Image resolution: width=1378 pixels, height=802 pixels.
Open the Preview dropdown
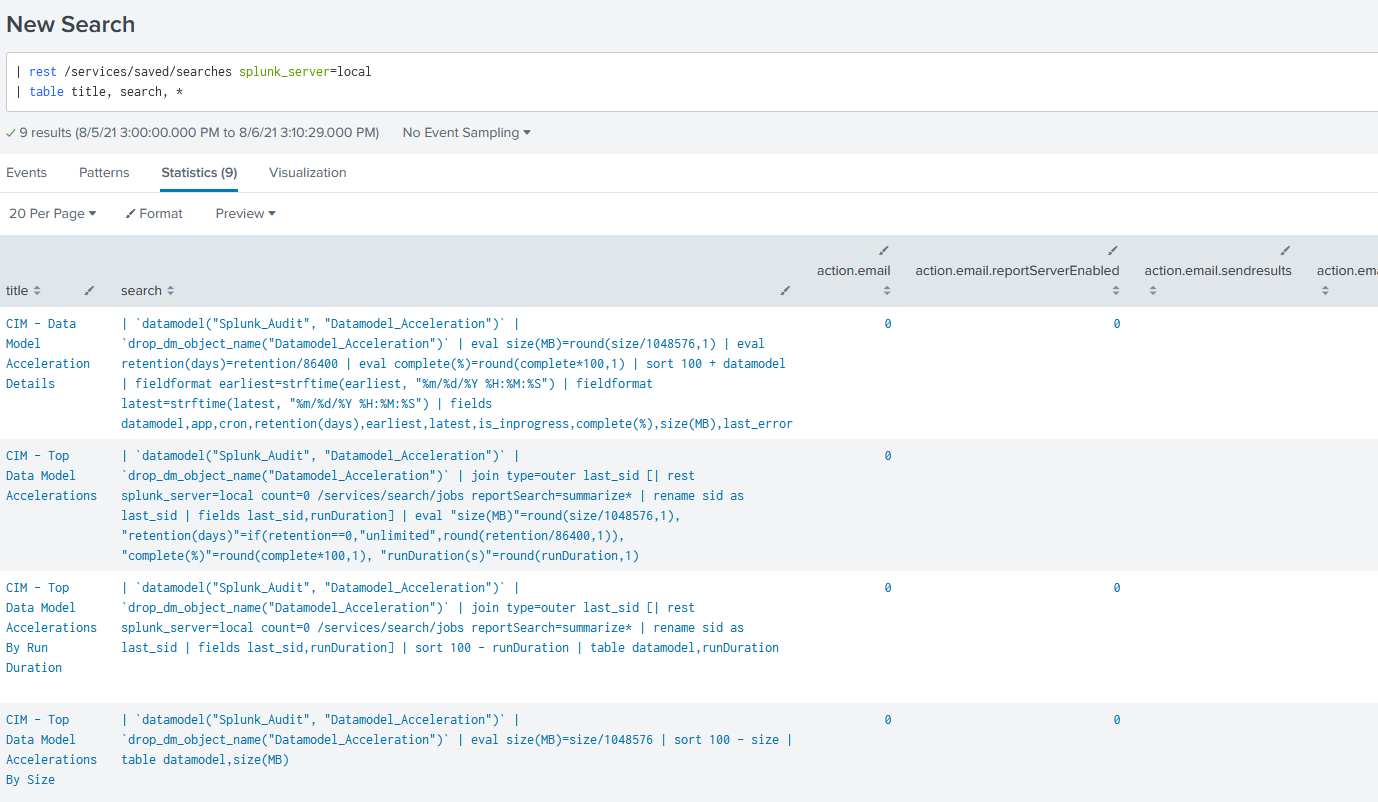pos(245,213)
